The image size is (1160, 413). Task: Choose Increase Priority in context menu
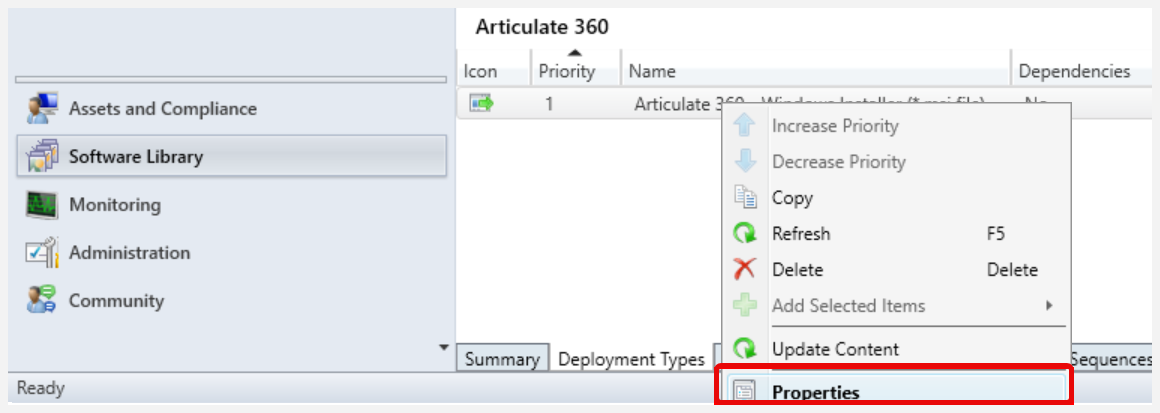897,127
